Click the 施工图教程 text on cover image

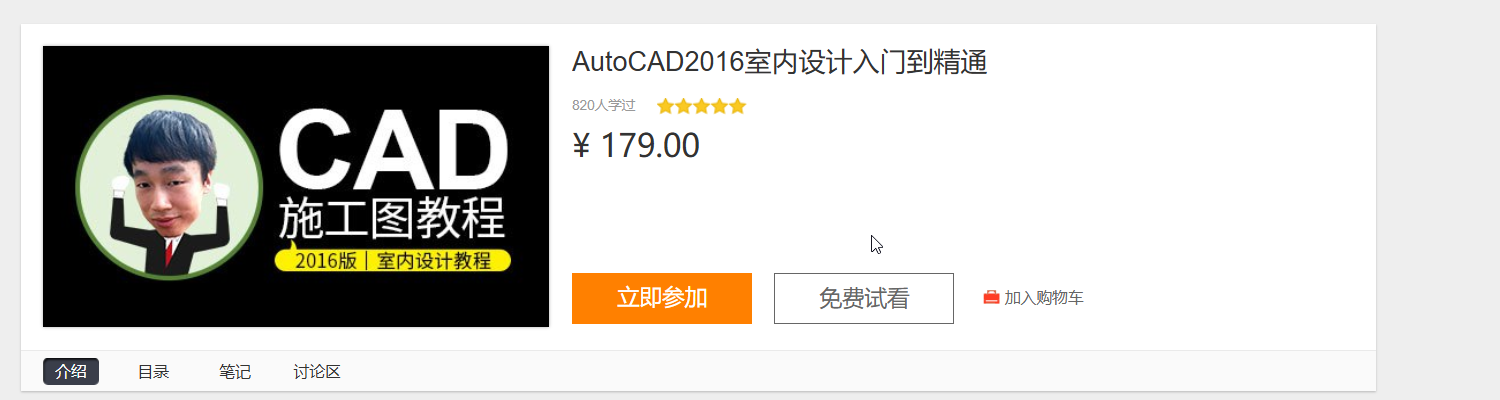[392, 220]
